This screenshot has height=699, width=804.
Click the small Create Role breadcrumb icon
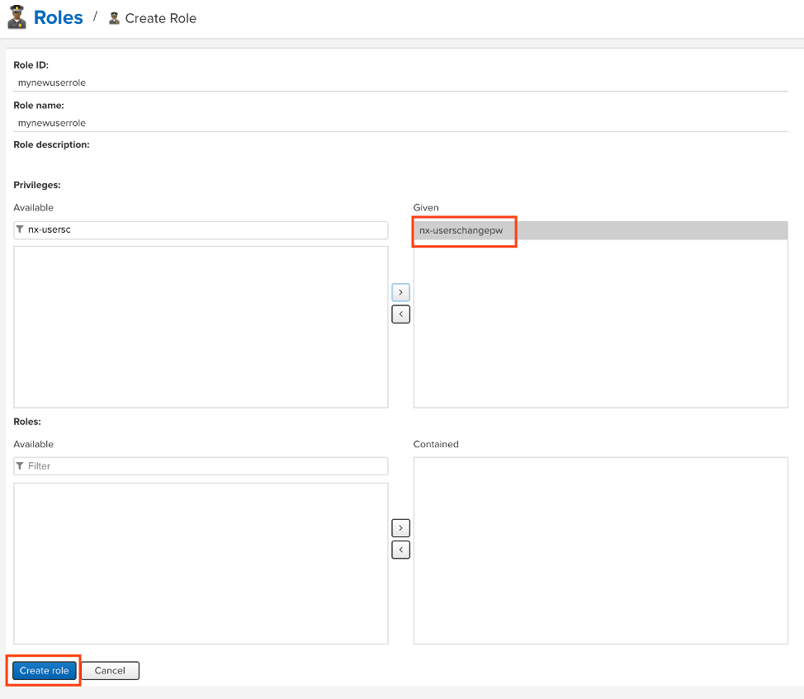click(114, 18)
